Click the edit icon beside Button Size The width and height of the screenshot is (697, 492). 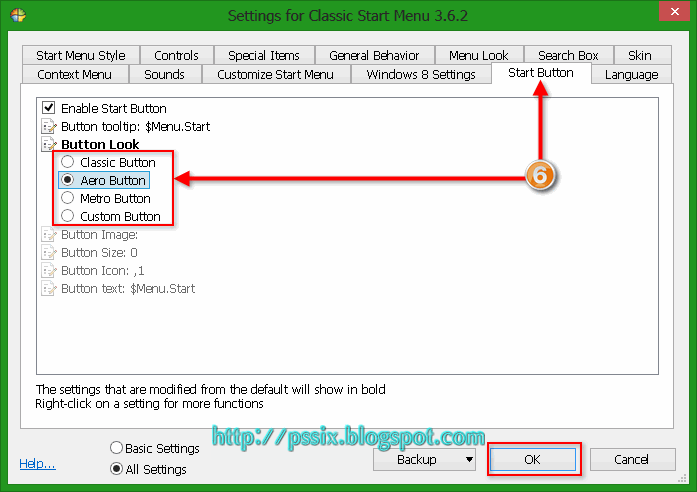click(49, 252)
